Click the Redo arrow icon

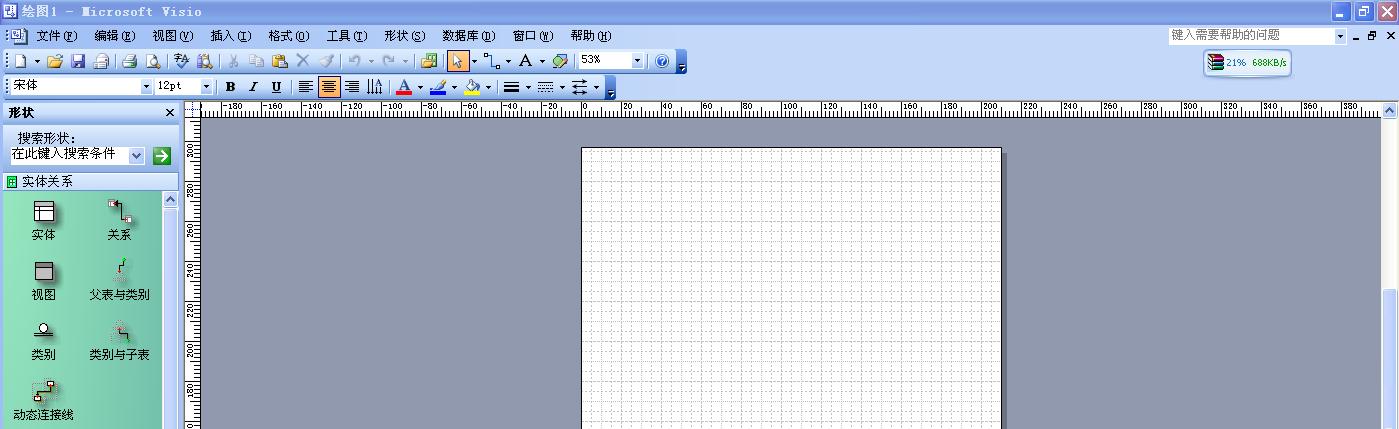(389, 61)
